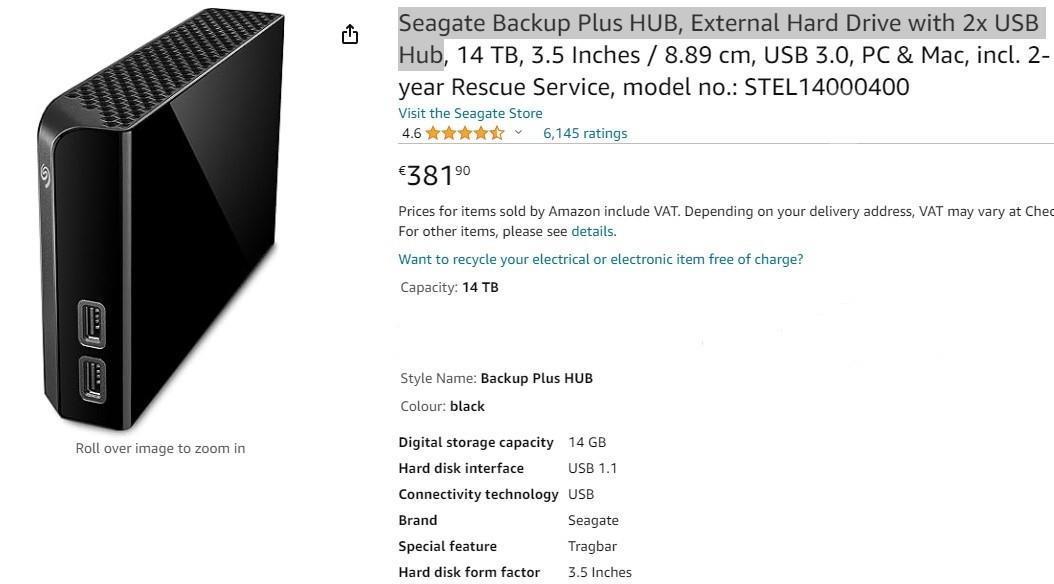Viewport: 1054px width, 584px height.
Task: Open the free electrical recycling link
Action: click(600, 259)
